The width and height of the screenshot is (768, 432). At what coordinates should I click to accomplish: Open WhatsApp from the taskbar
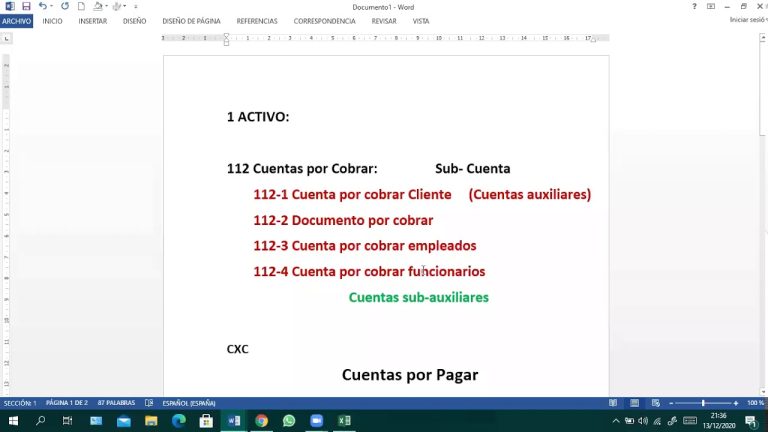point(289,421)
